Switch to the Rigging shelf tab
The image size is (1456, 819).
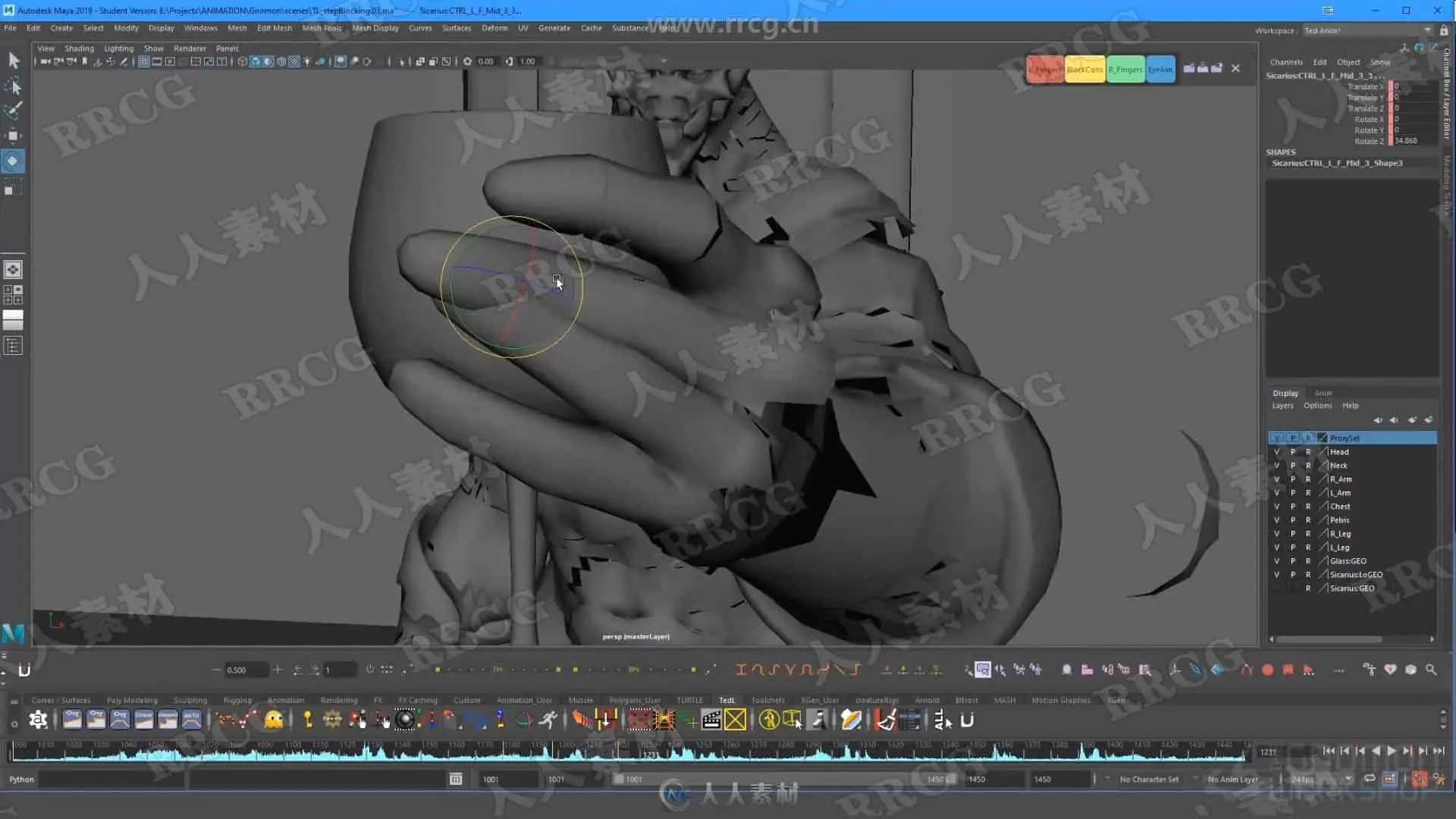pyautogui.click(x=237, y=700)
